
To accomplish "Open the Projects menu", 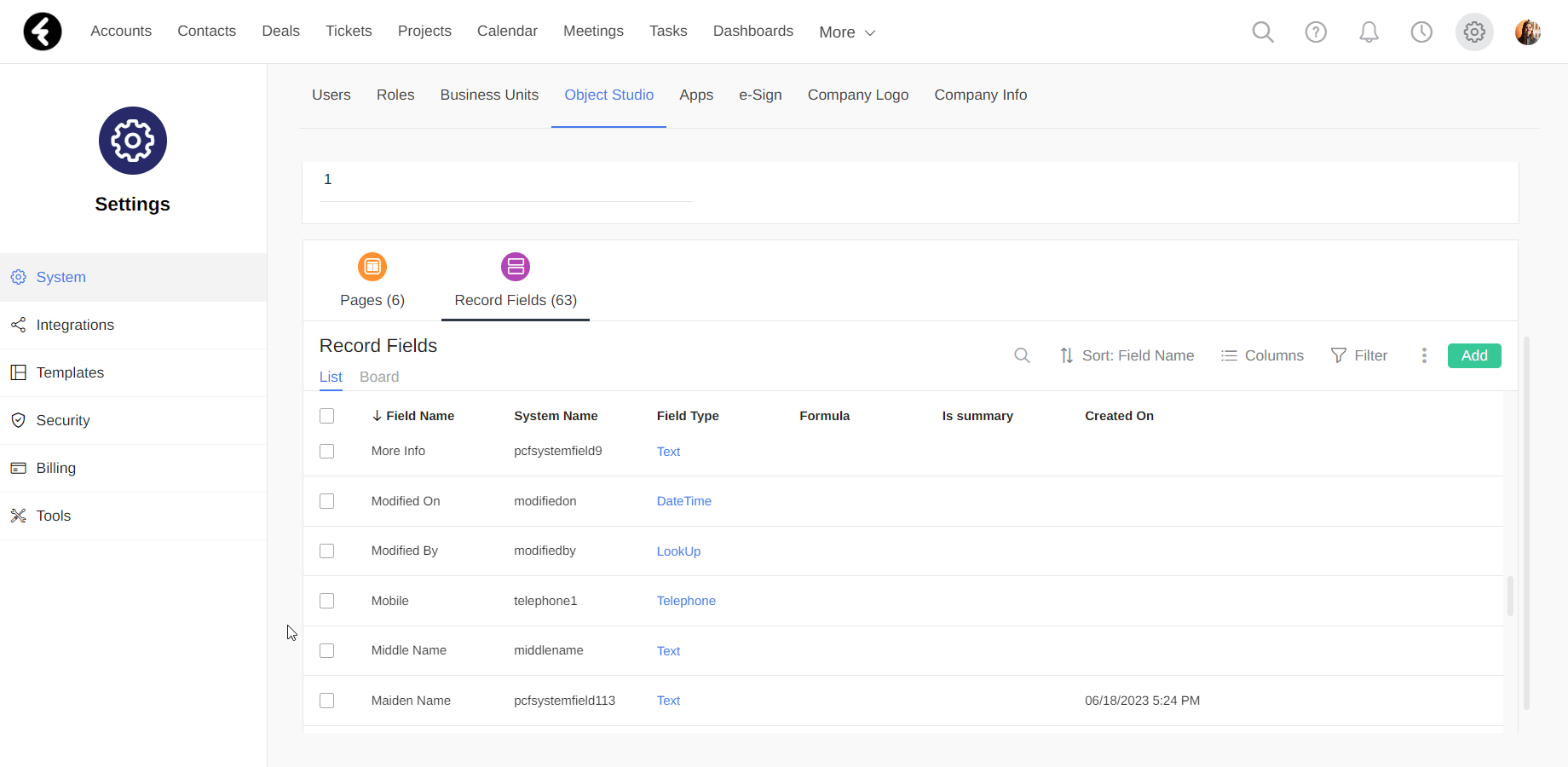I will [x=424, y=31].
